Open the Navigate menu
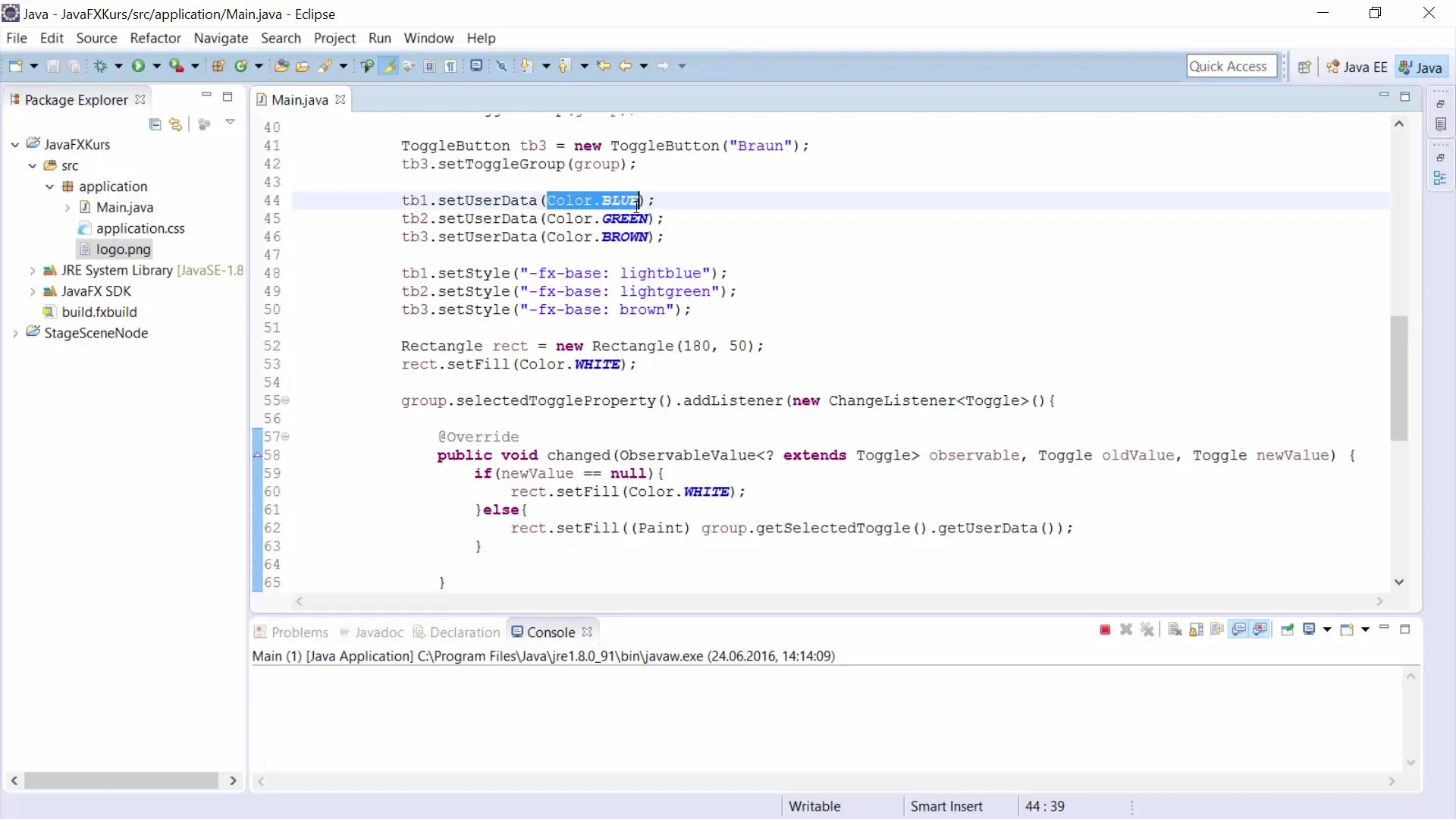Screen dimensions: 1456x819 (221, 38)
